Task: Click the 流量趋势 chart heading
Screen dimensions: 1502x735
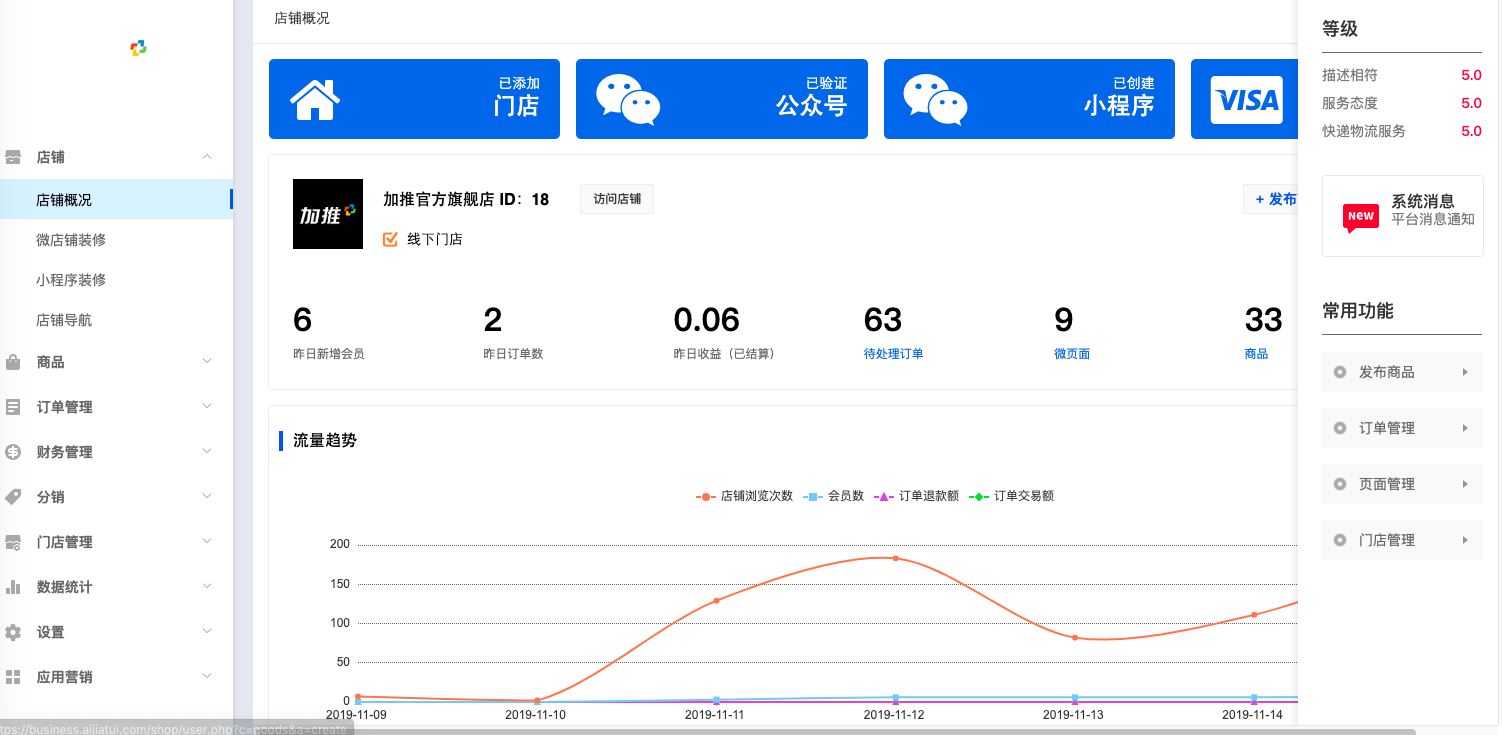Action: 325,440
